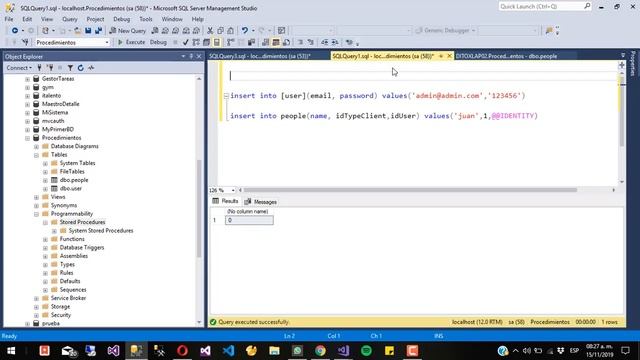The width and height of the screenshot is (640, 360).
Task: Click the Navigate Backward arrow icon
Action: click(x=15, y=31)
